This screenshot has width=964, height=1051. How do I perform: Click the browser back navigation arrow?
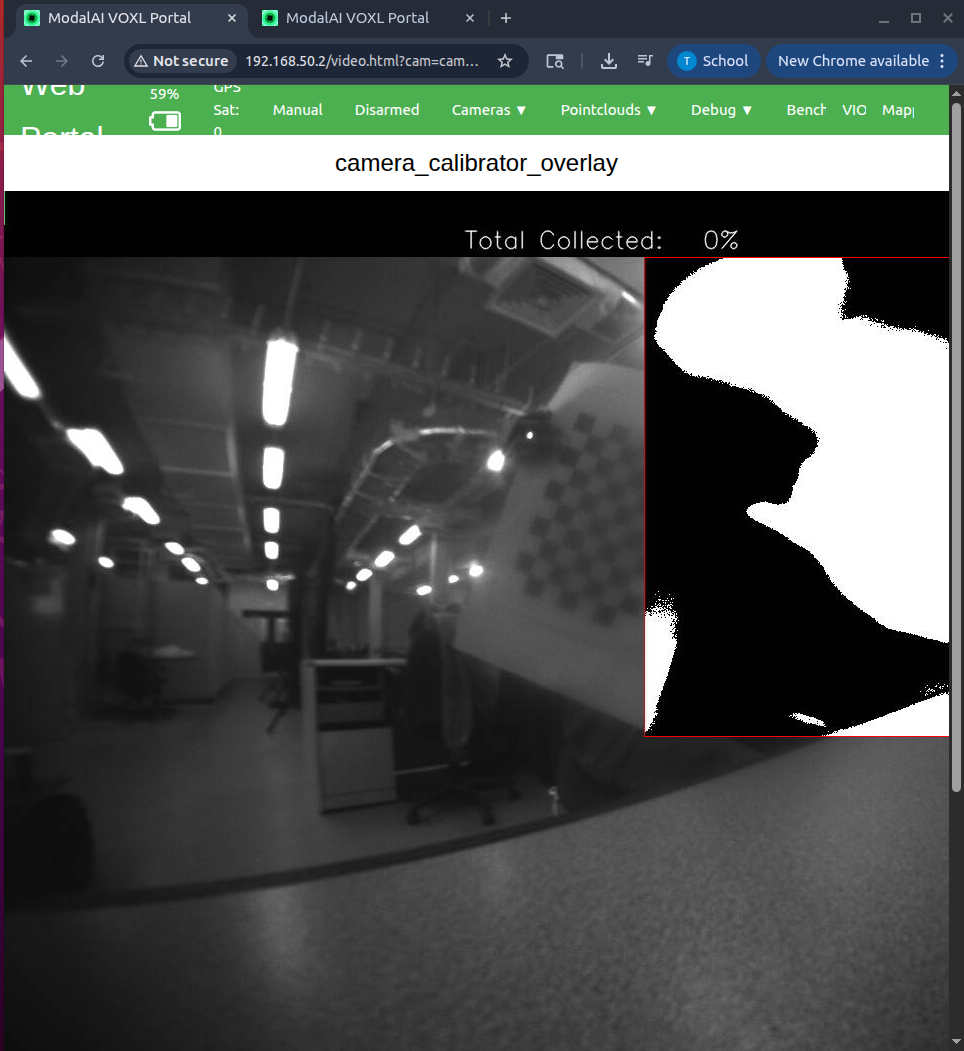tap(25, 61)
